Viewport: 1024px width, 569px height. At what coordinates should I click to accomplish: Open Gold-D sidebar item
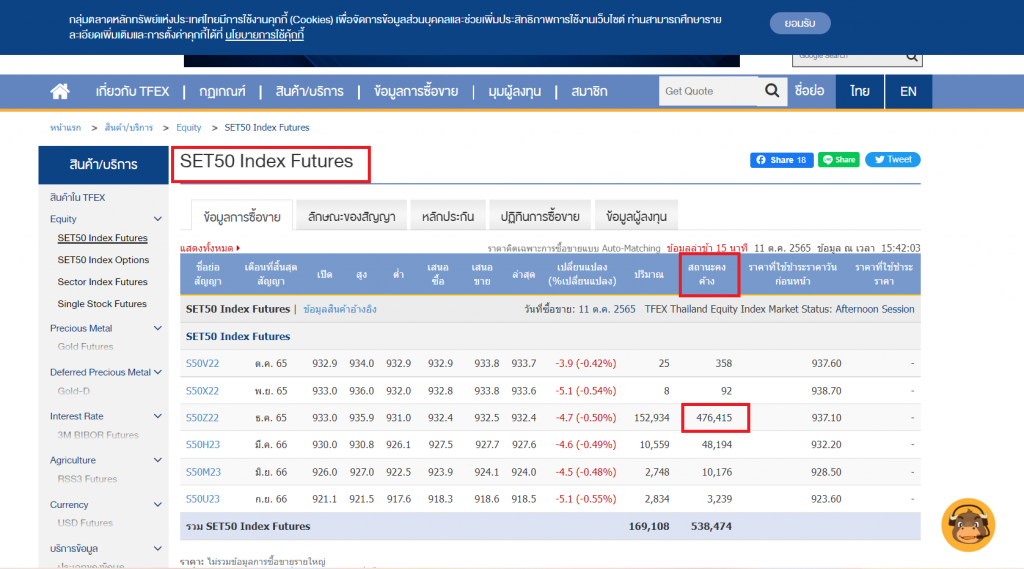[x=74, y=391]
